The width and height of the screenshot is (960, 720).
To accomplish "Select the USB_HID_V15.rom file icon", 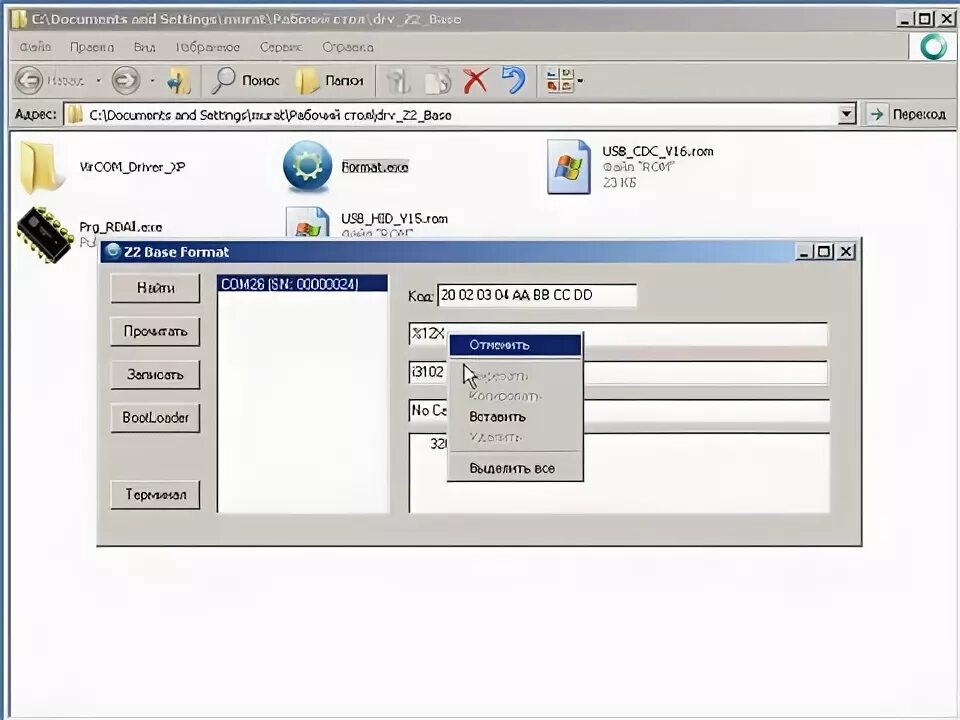I will pyautogui.click(x=308, y=222).
